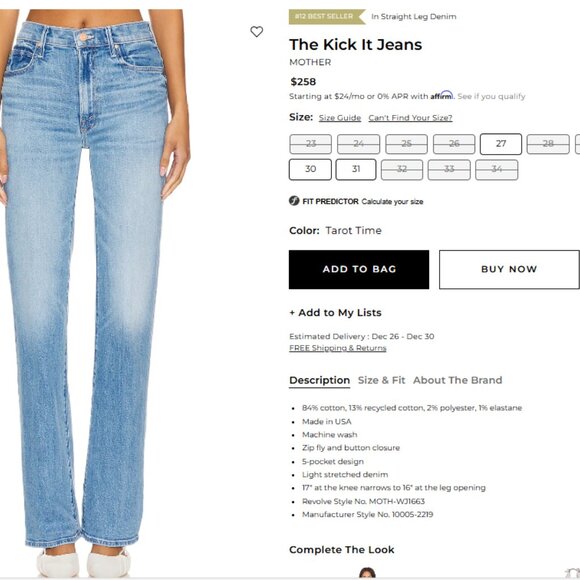Click the jeans product image

coord(95,292)
